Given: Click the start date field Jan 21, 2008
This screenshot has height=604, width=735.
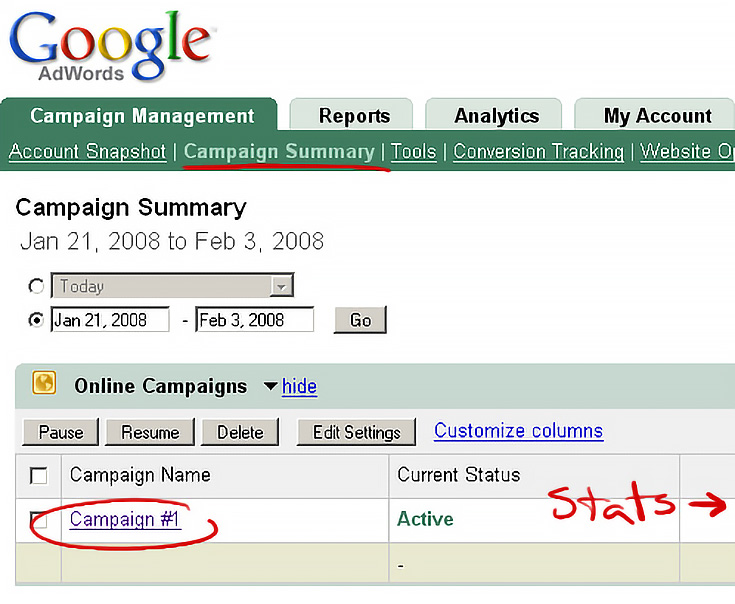Looking at the screenshot, I should [110, 320].
